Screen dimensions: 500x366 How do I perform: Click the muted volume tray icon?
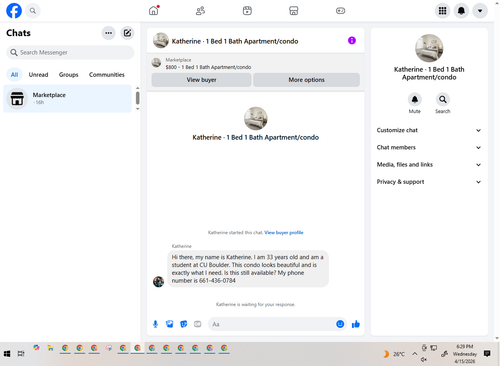point(424,360)
